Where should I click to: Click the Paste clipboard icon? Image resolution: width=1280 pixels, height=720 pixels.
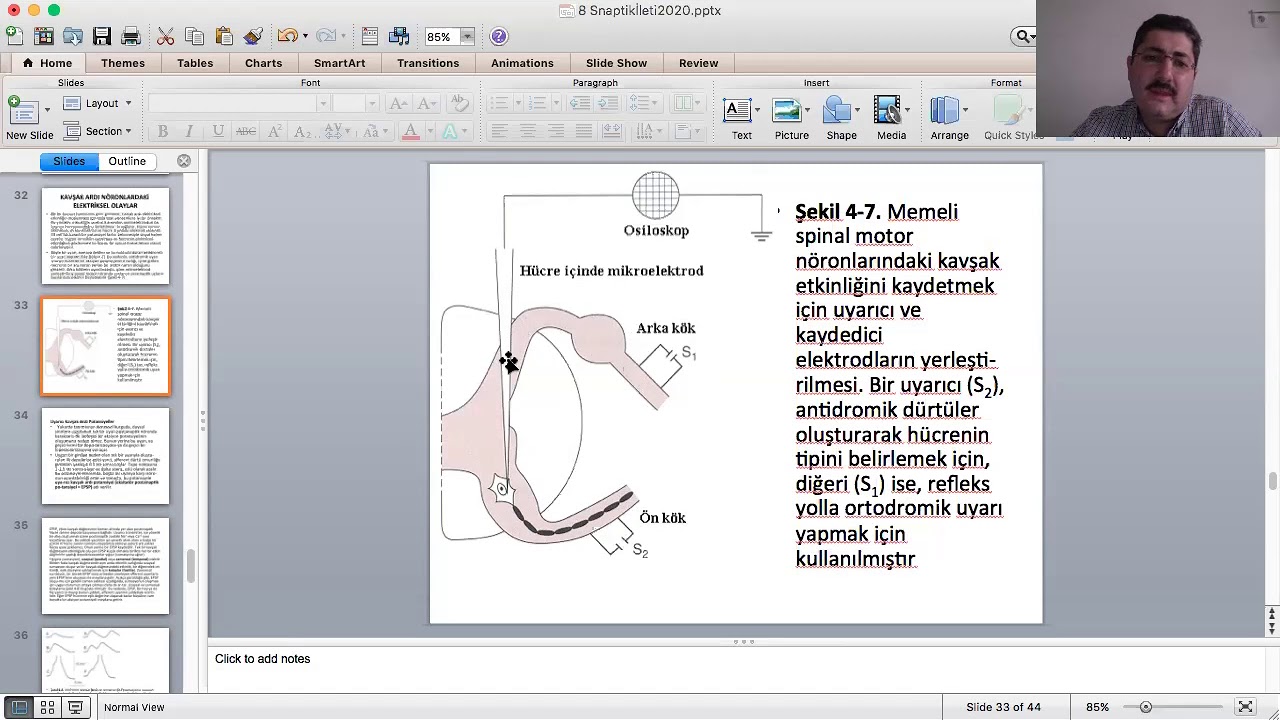tap(224, 36)
